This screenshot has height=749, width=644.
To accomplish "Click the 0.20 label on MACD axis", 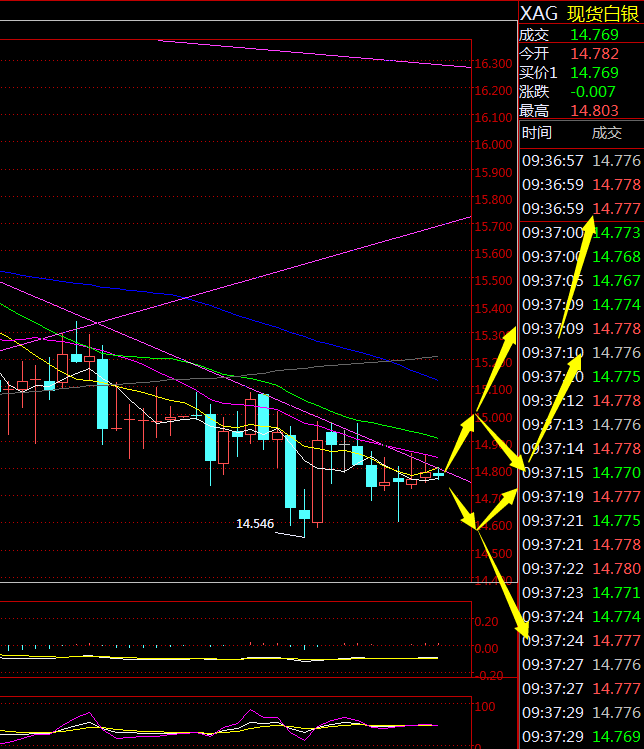I will pyautogui.click(x=486, y=621).
